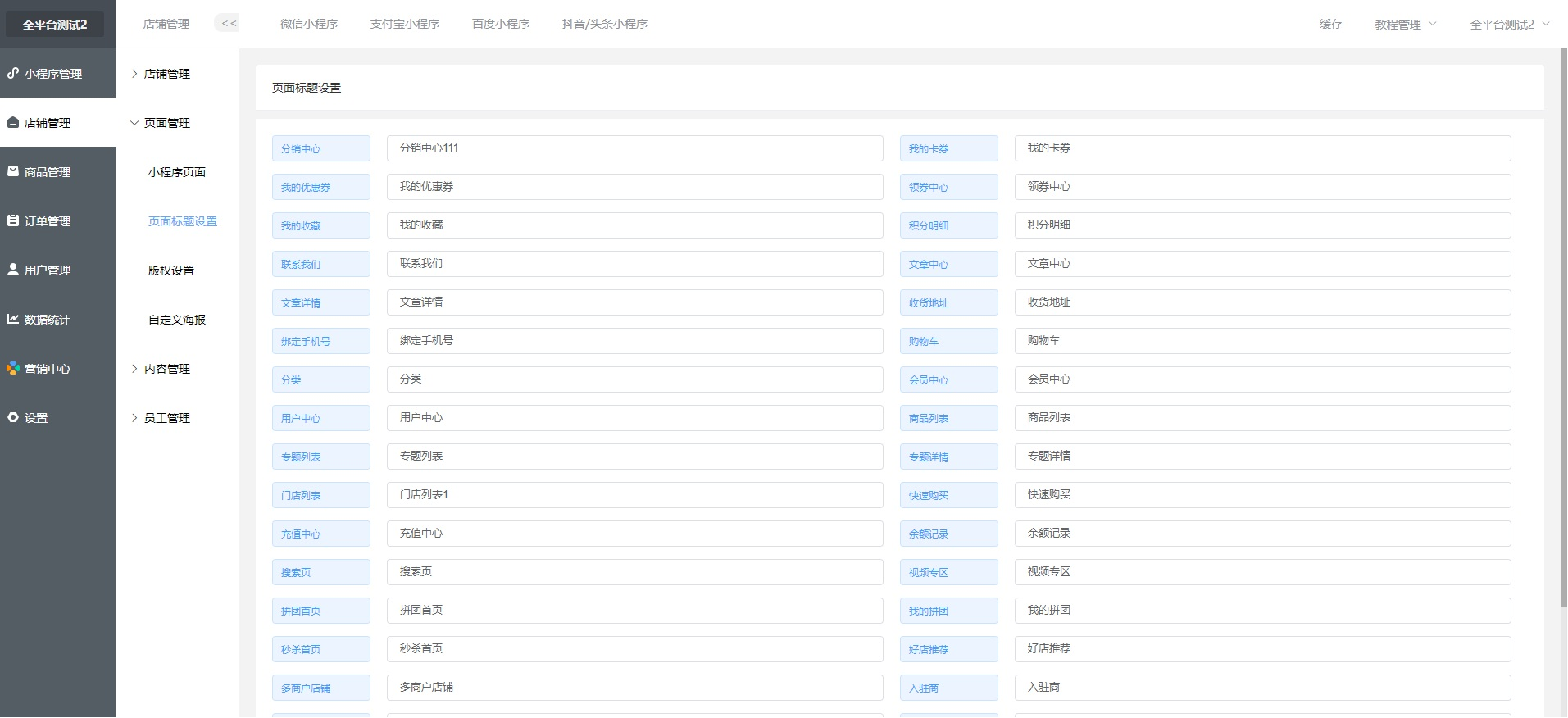Click the 搜索页 title input field
The width and height of the screenshot is (1568, 718).
click(x=635, y=572)
